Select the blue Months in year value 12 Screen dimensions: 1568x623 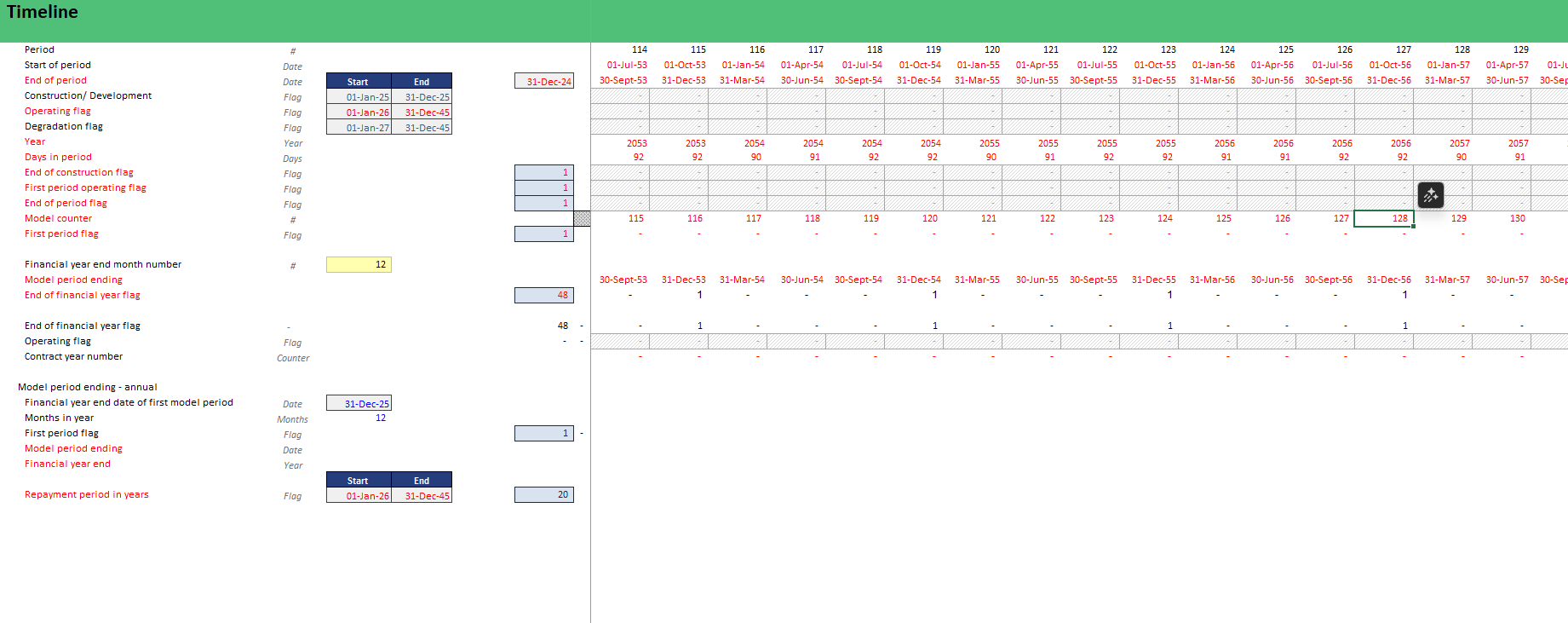[380, 418]
